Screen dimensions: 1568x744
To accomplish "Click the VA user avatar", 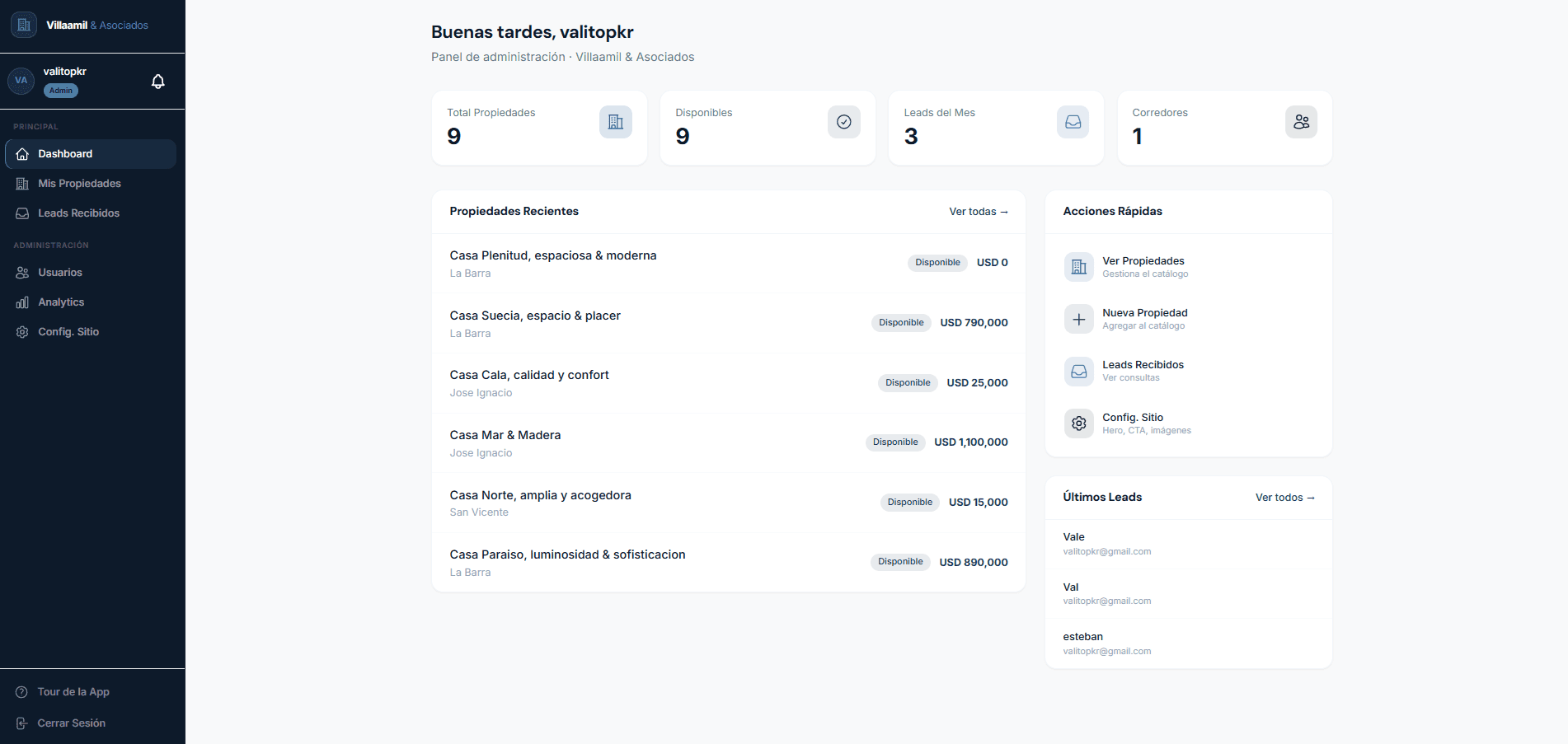I will point(21,81).
